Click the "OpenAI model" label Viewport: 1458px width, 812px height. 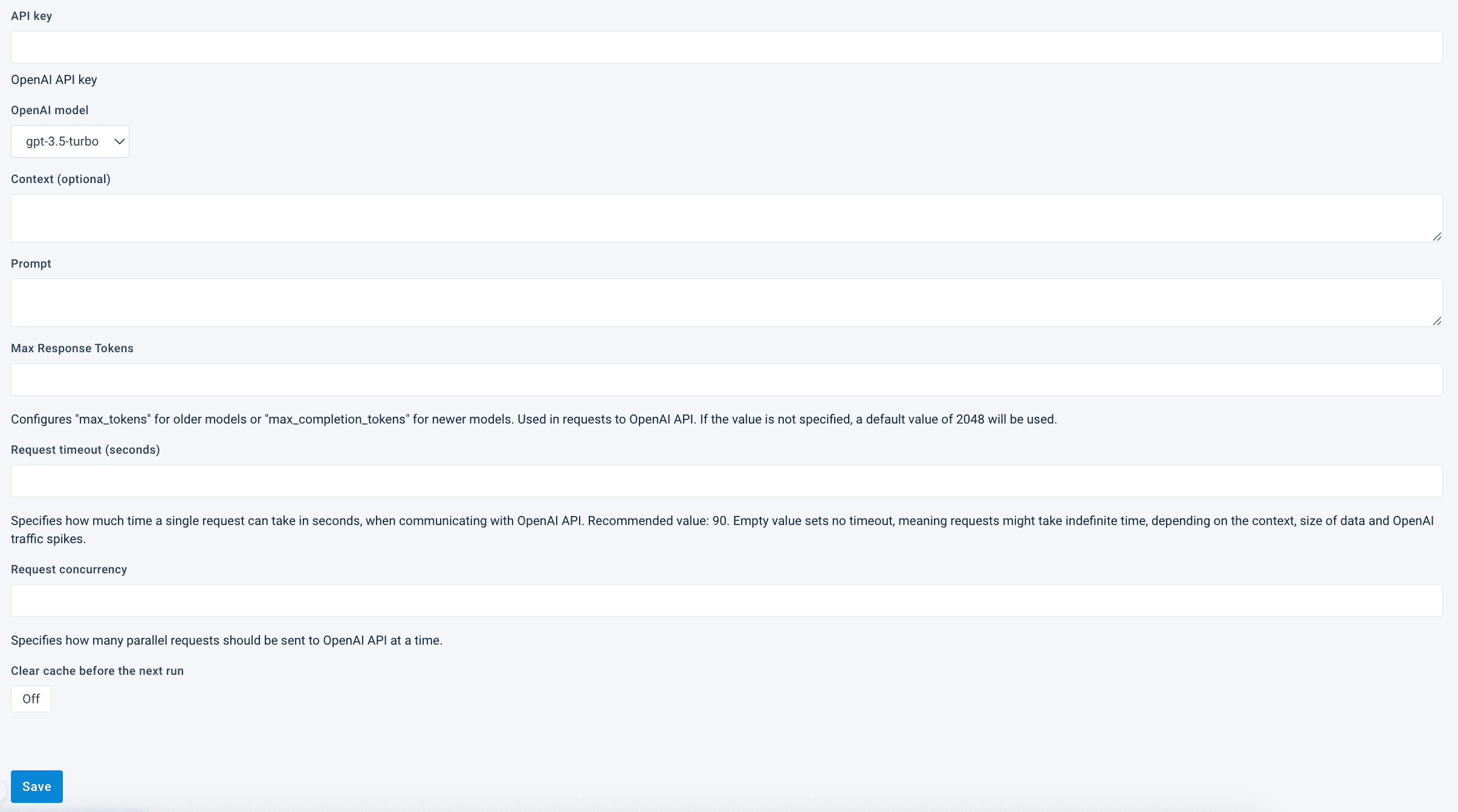(x=50, y=110)
